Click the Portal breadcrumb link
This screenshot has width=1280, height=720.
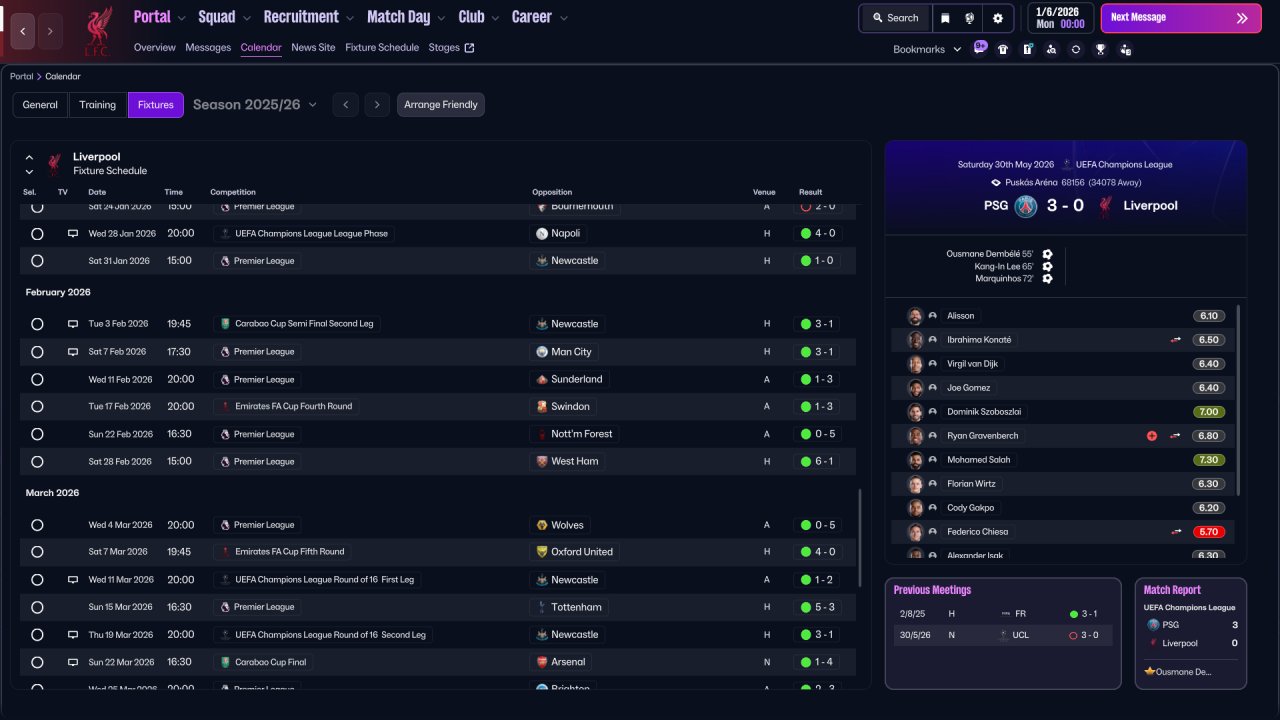pos(21,77)
